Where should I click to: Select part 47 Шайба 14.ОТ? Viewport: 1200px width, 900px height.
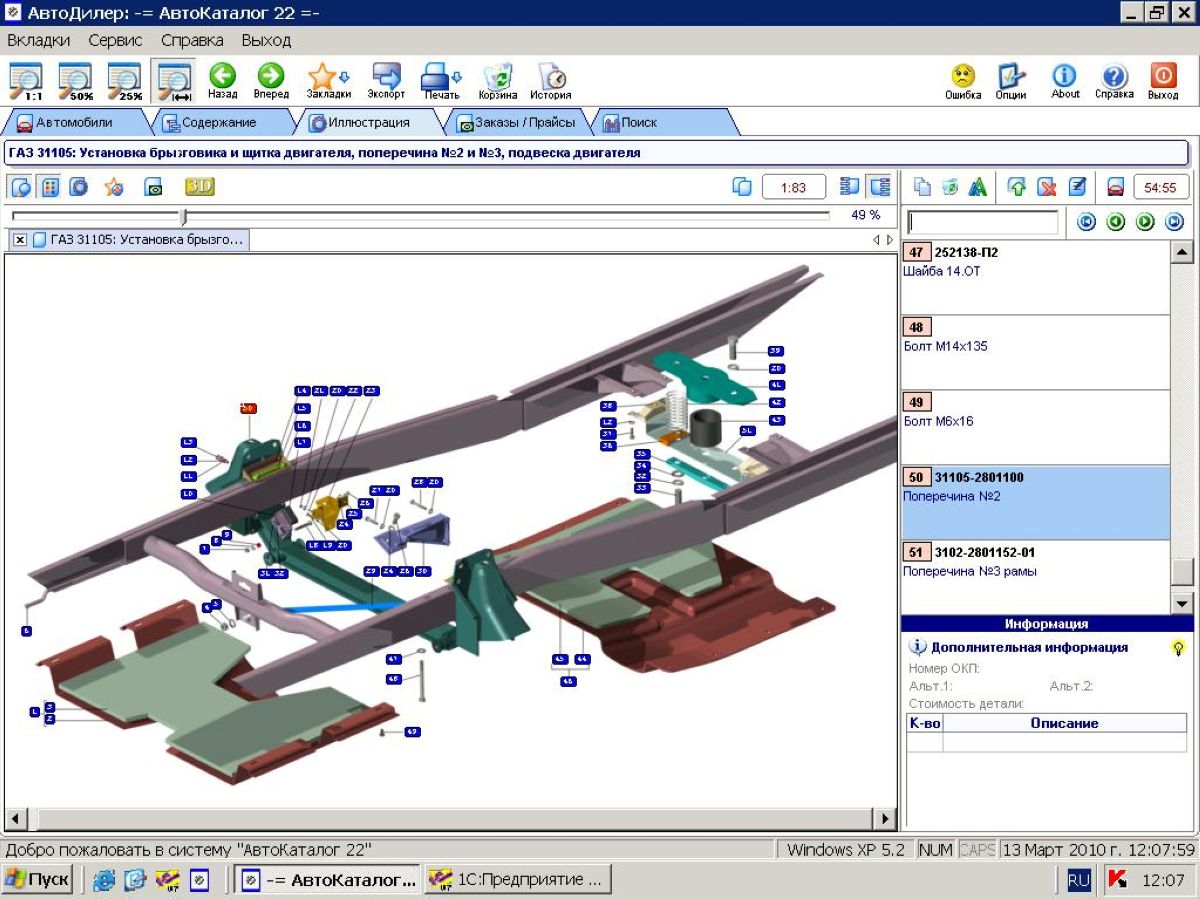coord(1035,277)
